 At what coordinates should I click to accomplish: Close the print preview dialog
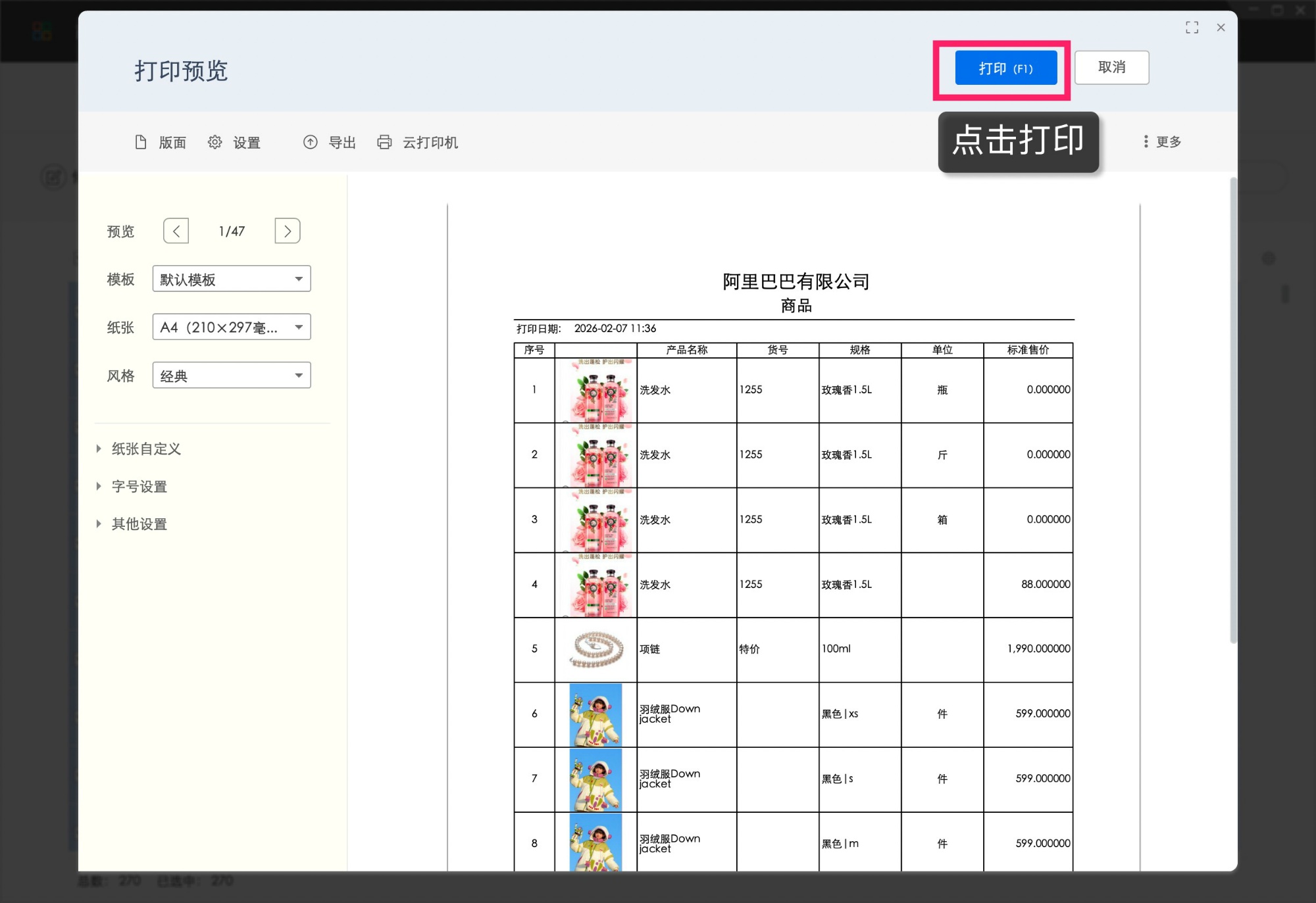point(1221,28)
